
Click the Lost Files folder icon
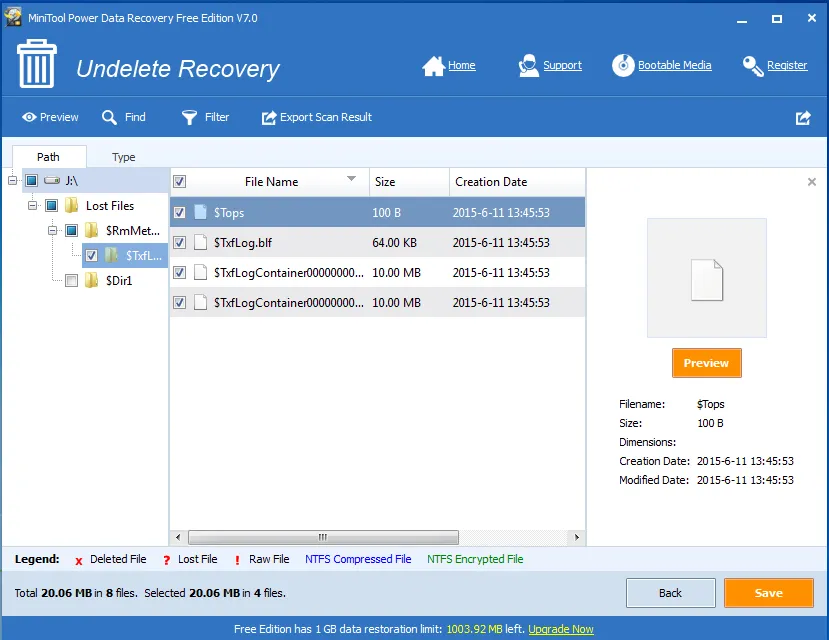pyautogui.click(x=71, y=206)
